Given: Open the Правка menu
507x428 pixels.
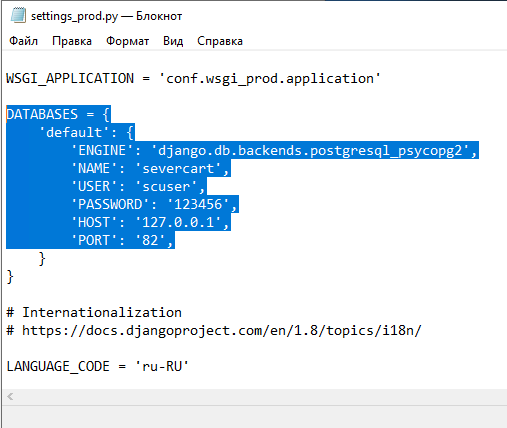Looking at the screenshot, I should (x=72, y=41).
